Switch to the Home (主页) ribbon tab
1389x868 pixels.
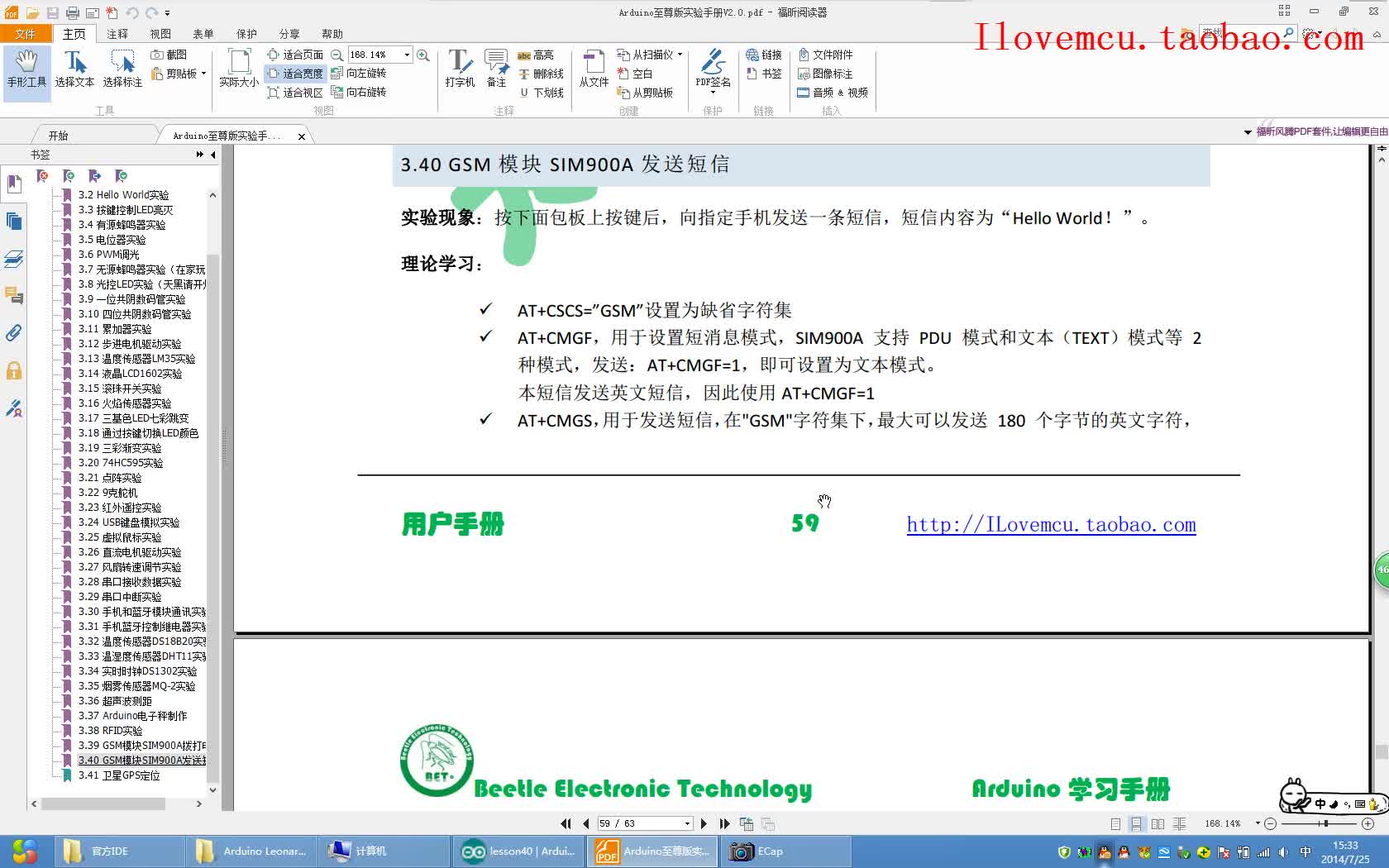74,34
